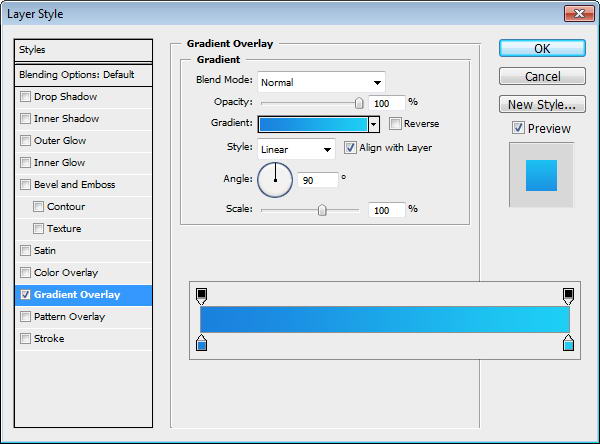
Task: Select the left opacity stop above gradient bar
Action: (x=201, y=297)
